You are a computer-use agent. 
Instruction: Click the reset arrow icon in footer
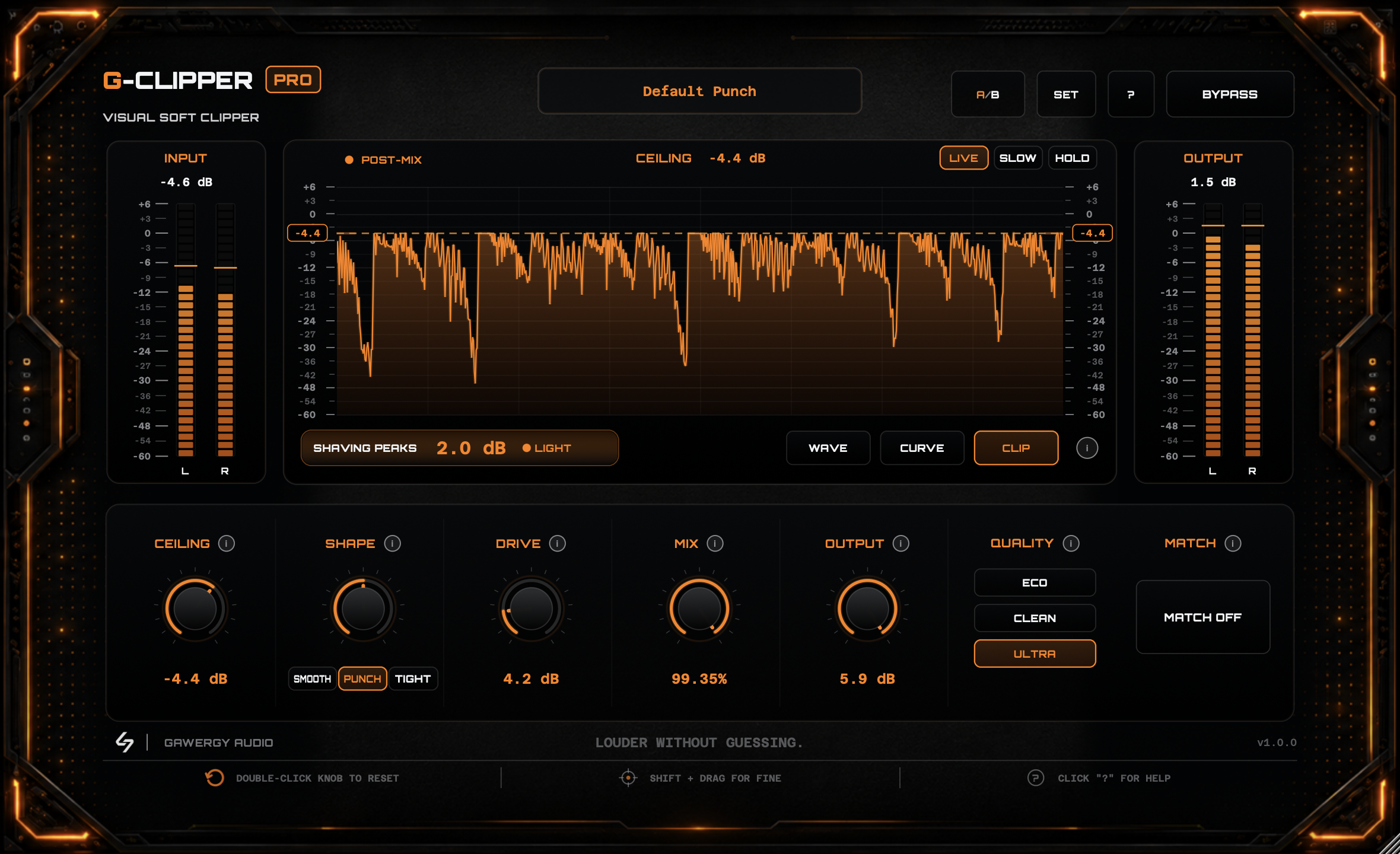coord(215,777)
